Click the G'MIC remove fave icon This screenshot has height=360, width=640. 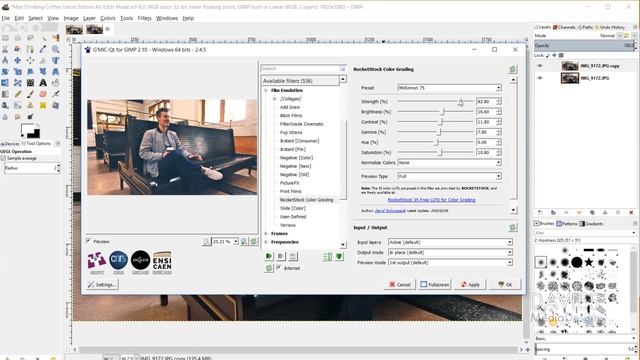click(281, 256)
